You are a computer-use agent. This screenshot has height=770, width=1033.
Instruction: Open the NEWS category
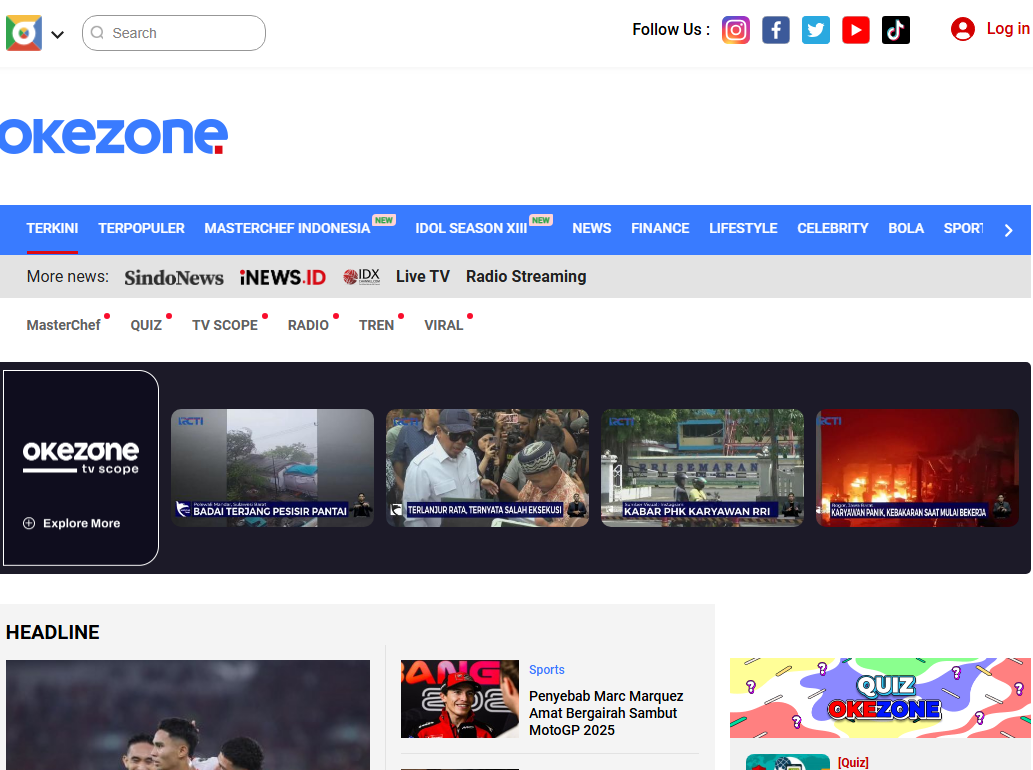592,229
